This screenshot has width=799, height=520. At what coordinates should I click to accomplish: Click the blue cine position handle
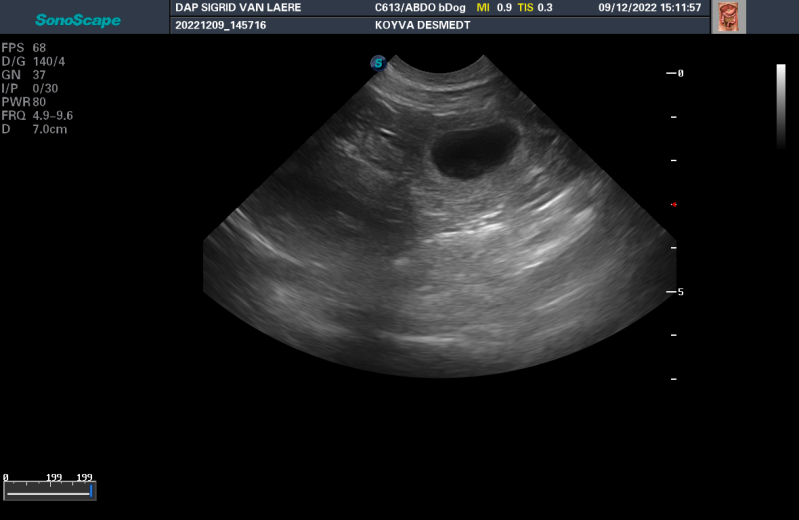91,491
